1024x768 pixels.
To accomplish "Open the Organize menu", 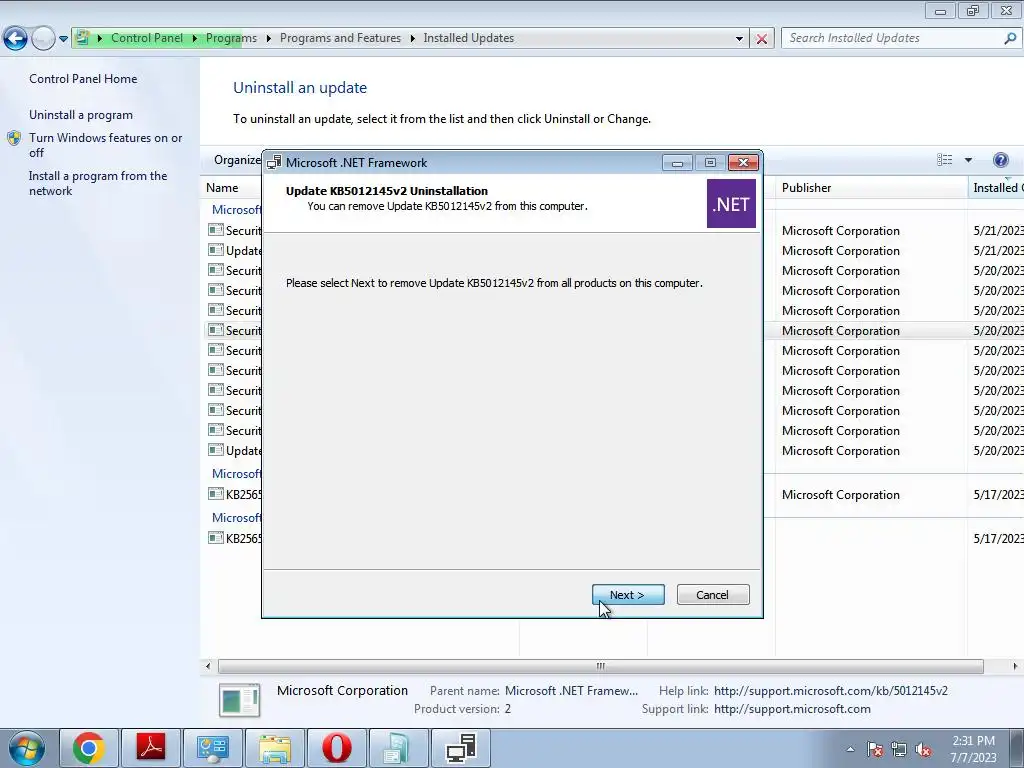I will pyautogui.click(x=238, y=160).
